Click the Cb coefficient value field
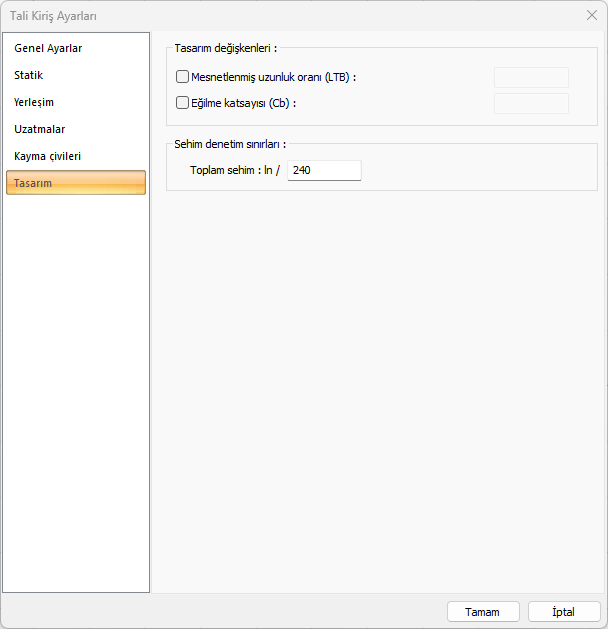 point(531,103)
